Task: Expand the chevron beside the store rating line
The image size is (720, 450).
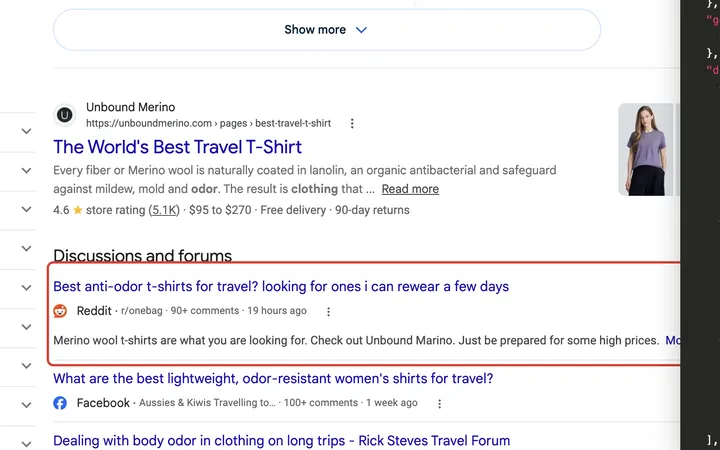Action: 27,209
